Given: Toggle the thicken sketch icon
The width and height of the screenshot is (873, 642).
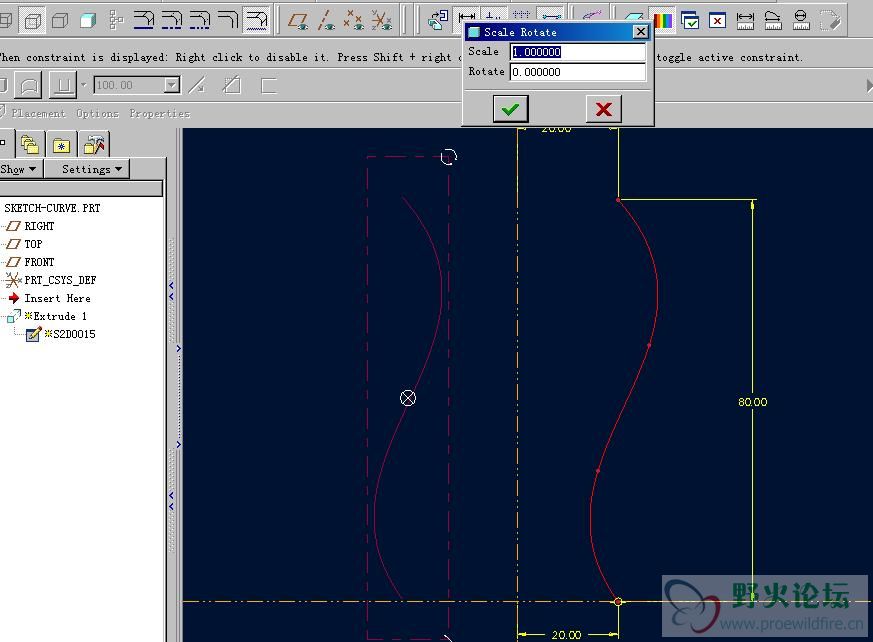Looking at the screenshot, I should coord(268,85).
